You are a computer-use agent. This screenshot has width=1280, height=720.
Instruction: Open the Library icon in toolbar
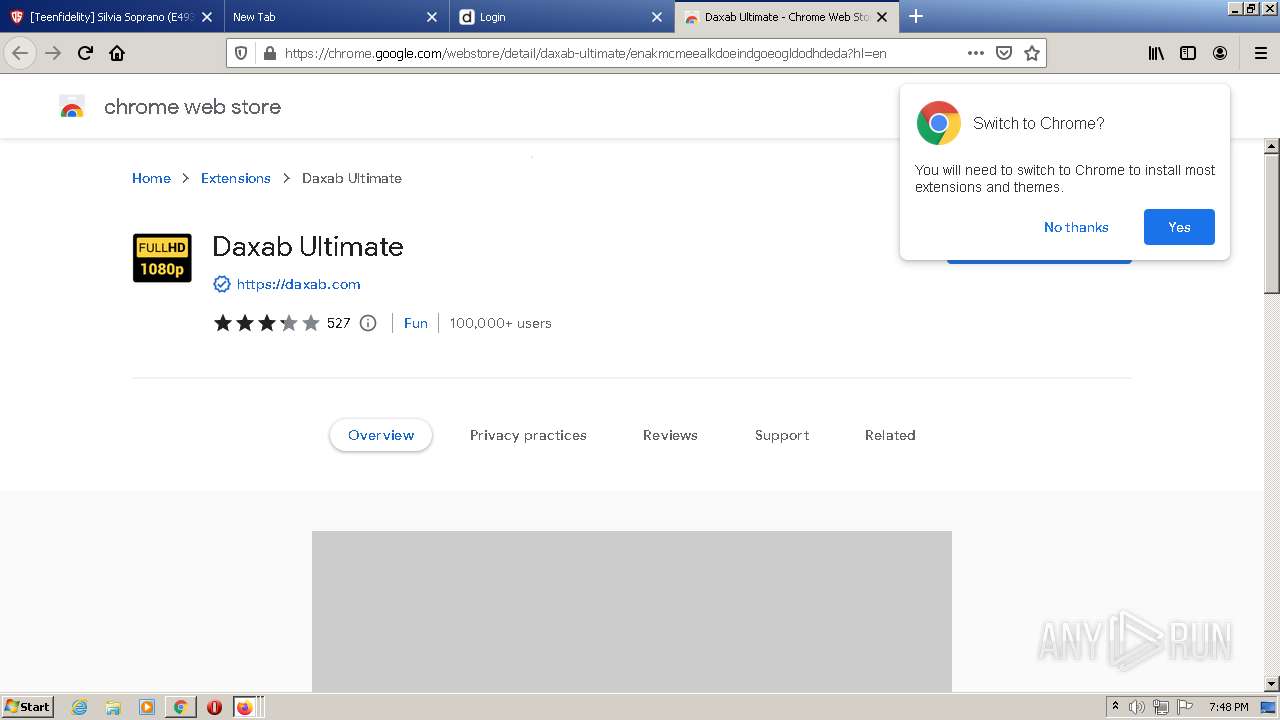pyautogui.click(x=1156, y=53)
